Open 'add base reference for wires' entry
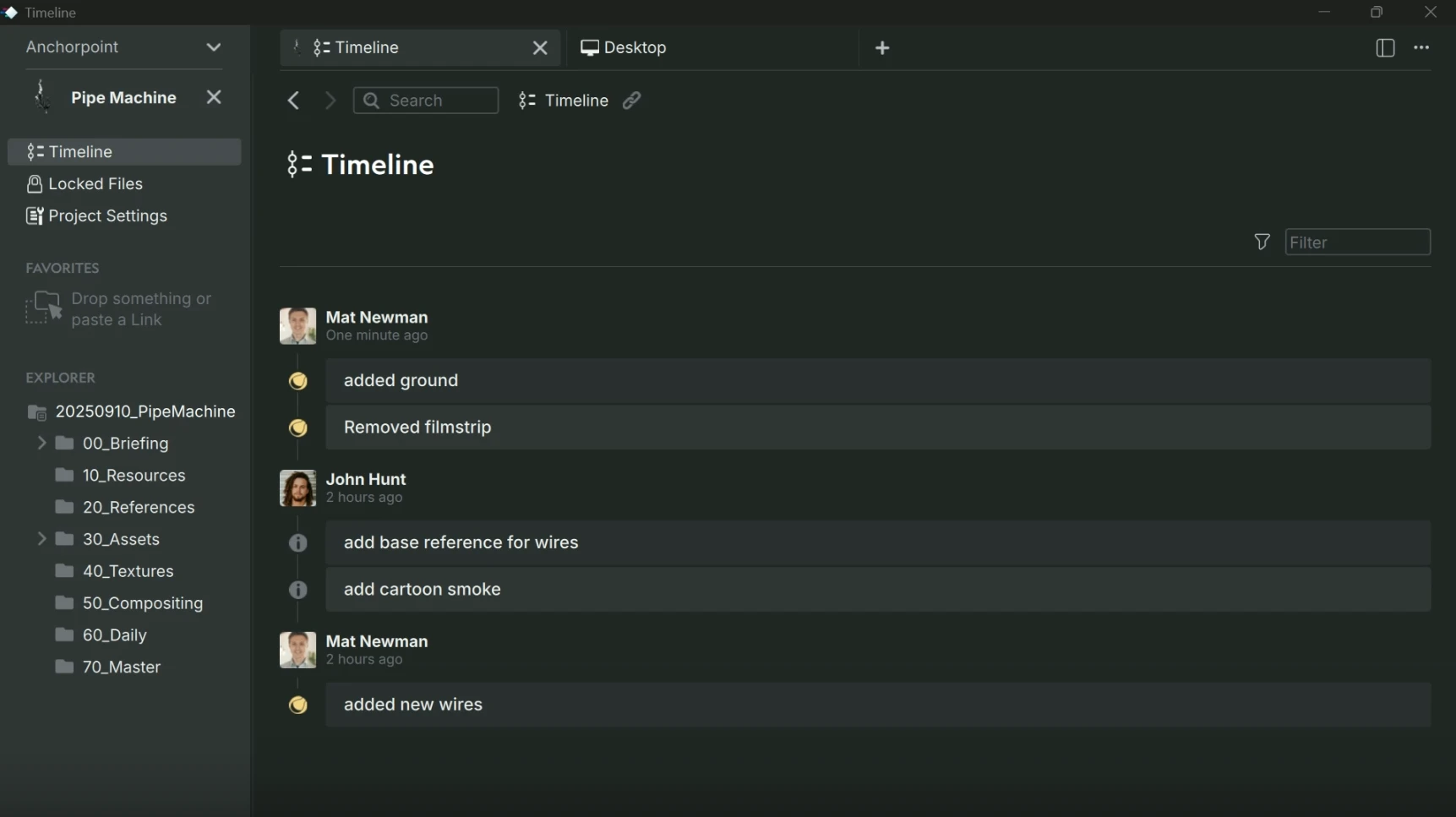The height and width of the screenshot is (817, 1456). coord(878,543)
